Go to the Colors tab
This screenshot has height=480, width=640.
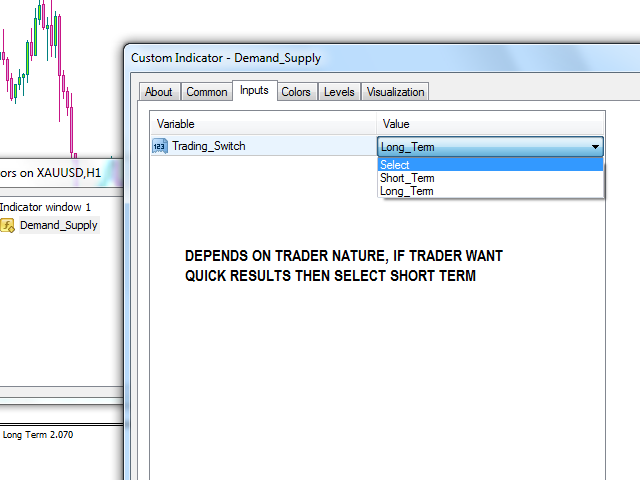296,92
